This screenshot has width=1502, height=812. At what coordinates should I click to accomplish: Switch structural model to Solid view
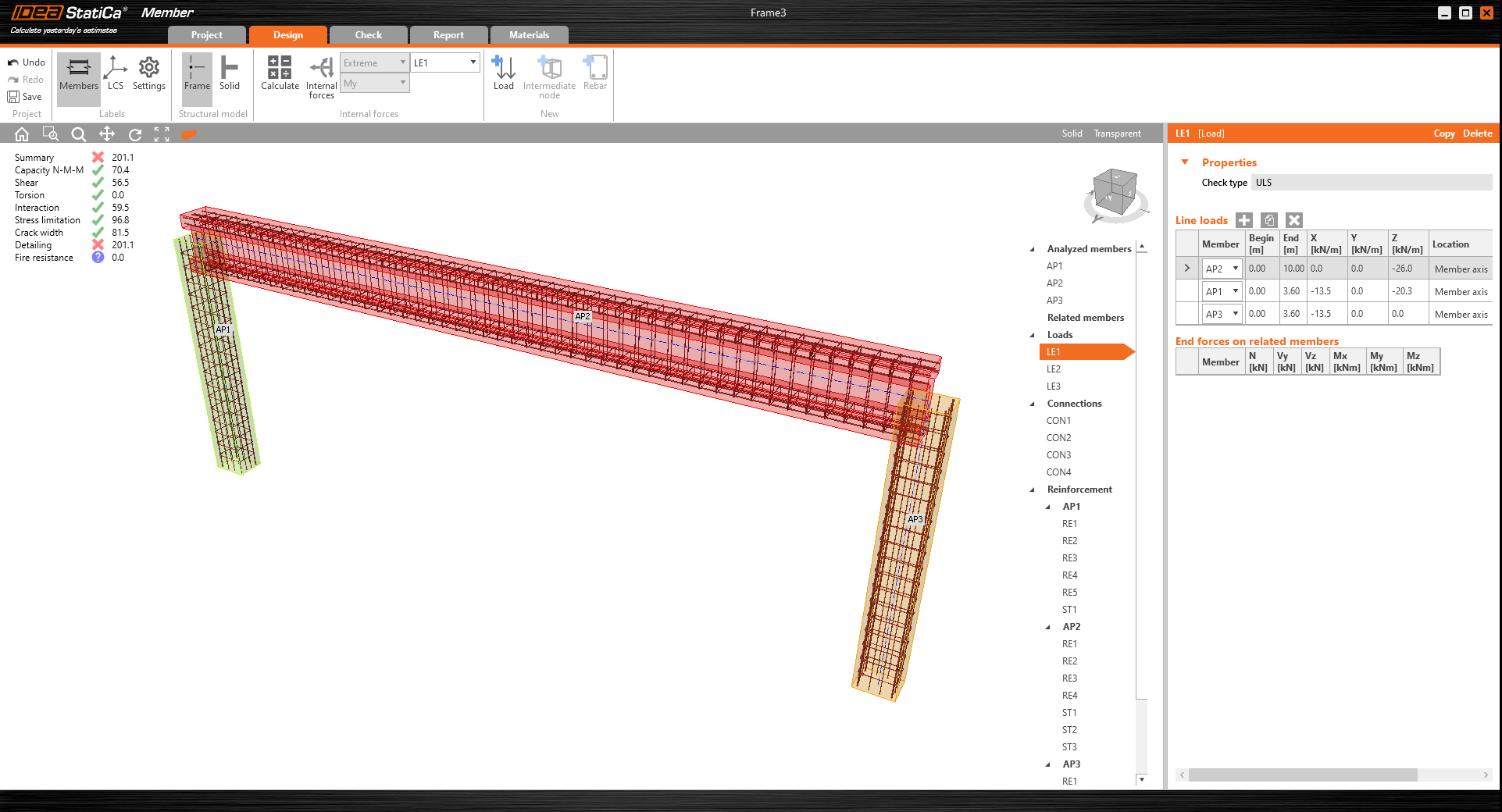coord(230,74)
